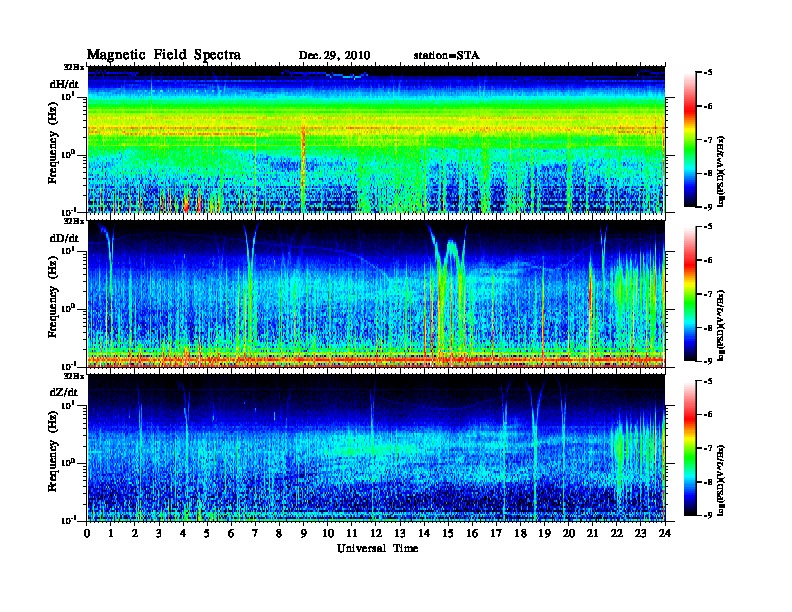792x612 pixels.
Task: Click hour tick label "20" on time axis
Action: pyautogui.click(x=569, y=534)
